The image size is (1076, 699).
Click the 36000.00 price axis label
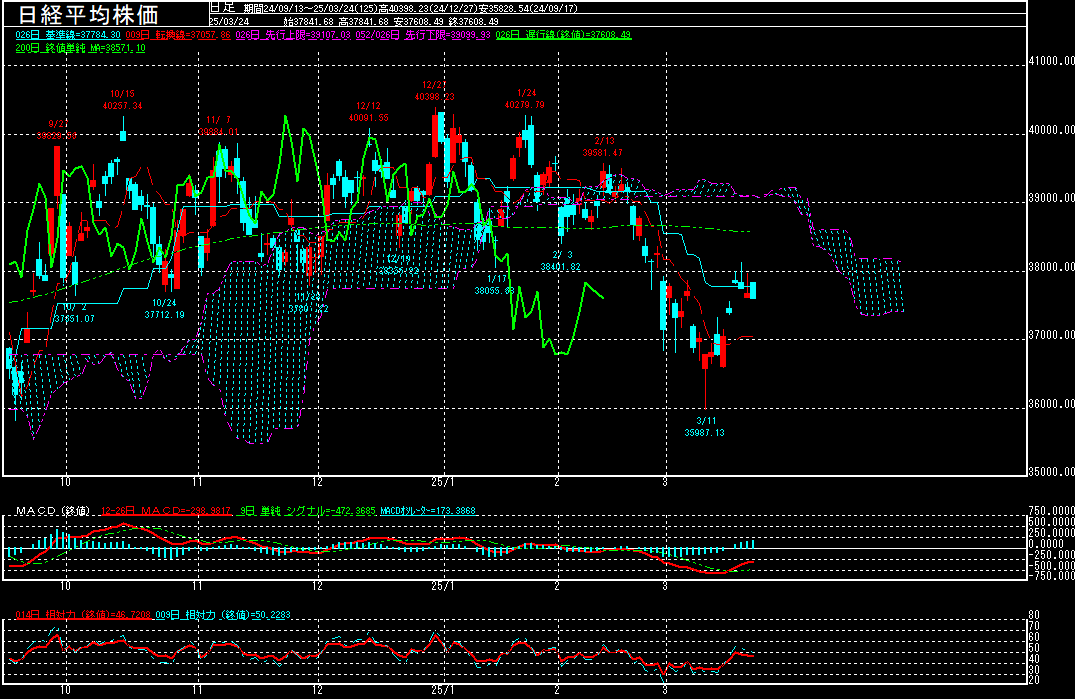[1052, 404]
